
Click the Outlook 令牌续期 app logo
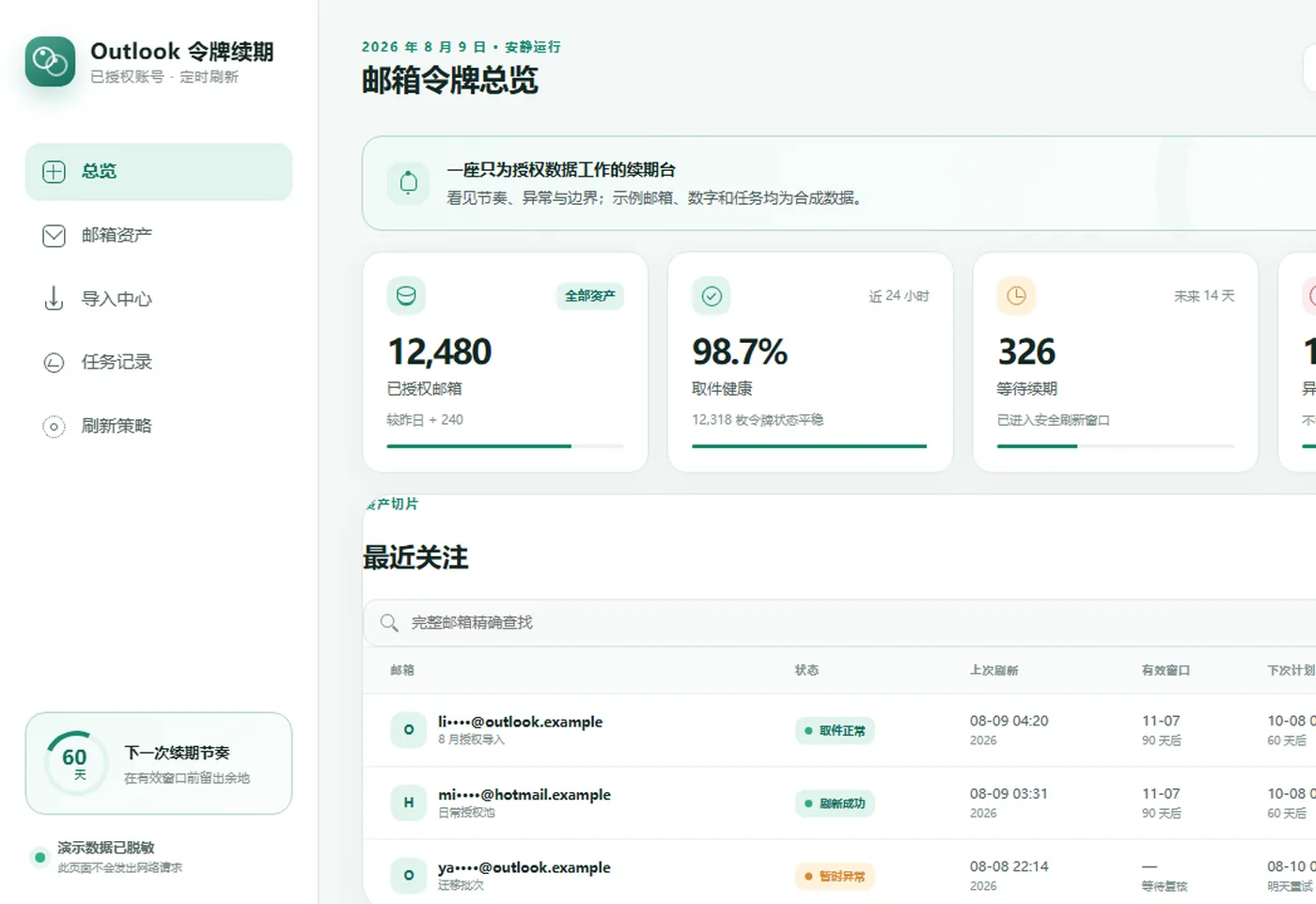pos(50,61)
